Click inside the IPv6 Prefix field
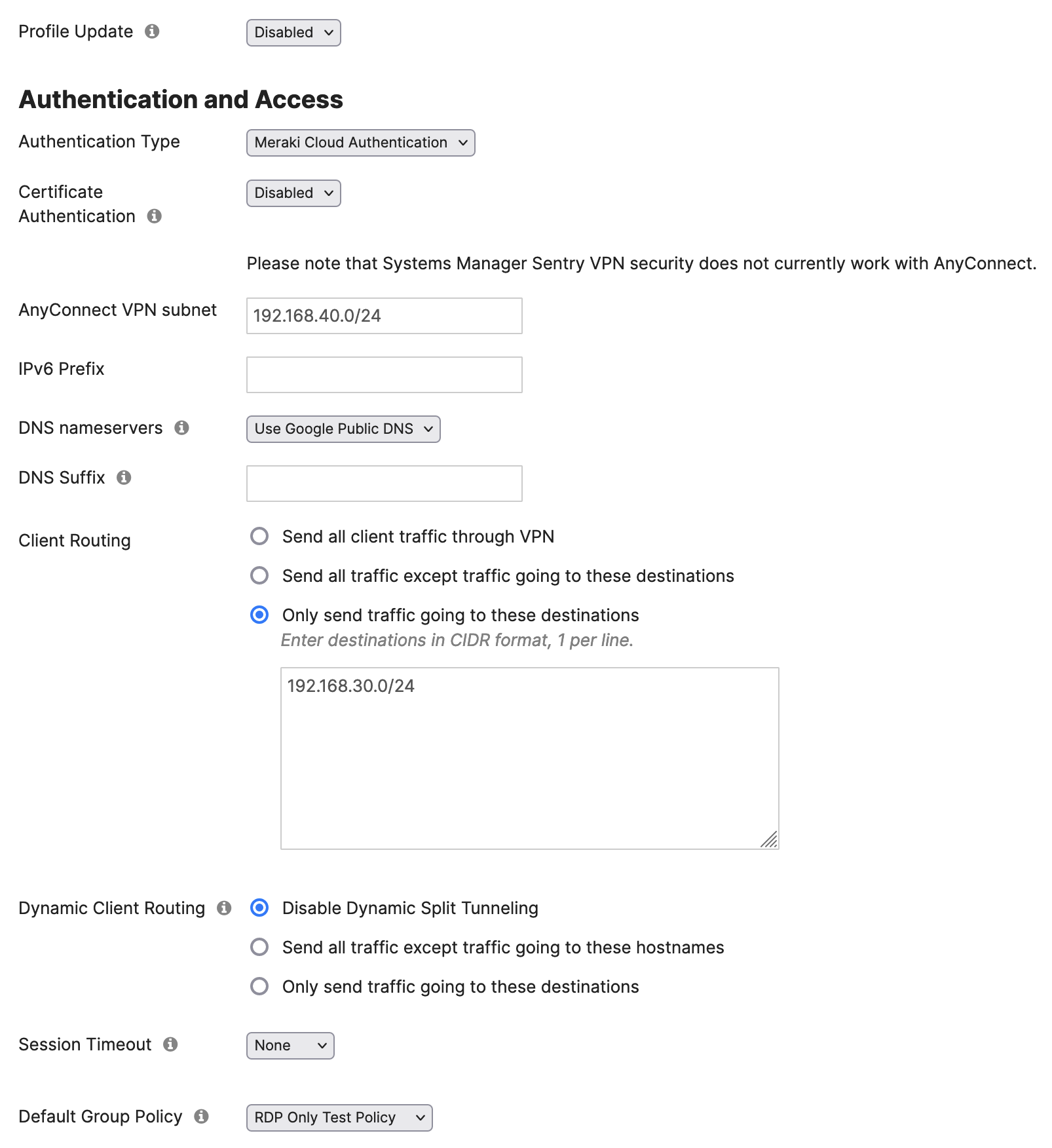The height and width of the screenshot is (1148, 1052). click(x=383, y=374)
